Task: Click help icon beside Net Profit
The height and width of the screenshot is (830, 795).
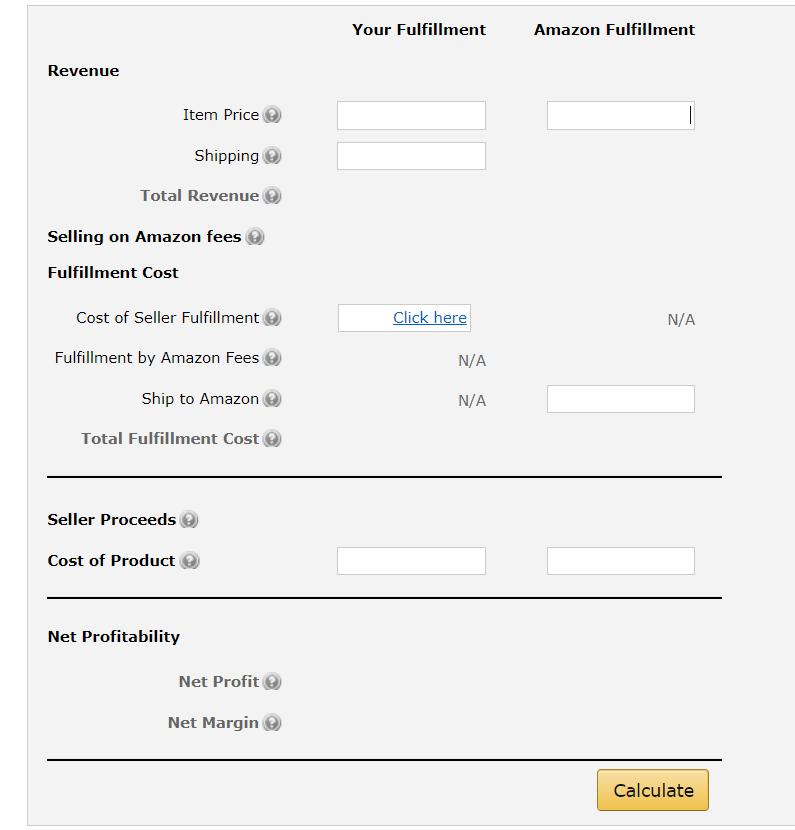Action: (272, 682)
